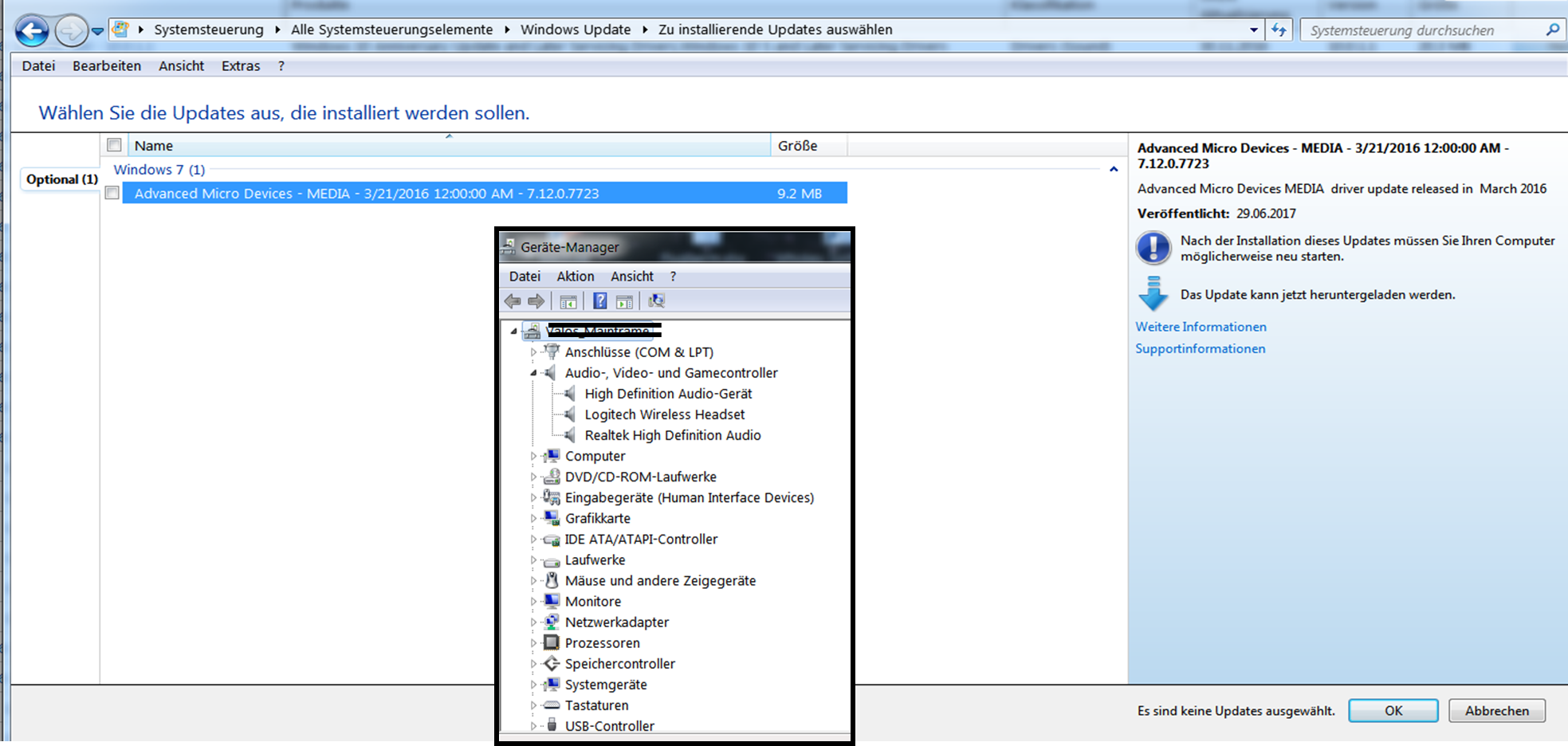Open the Datei menu in Systemsteuerung
1568x746 pixels.
tap(38, 66)
